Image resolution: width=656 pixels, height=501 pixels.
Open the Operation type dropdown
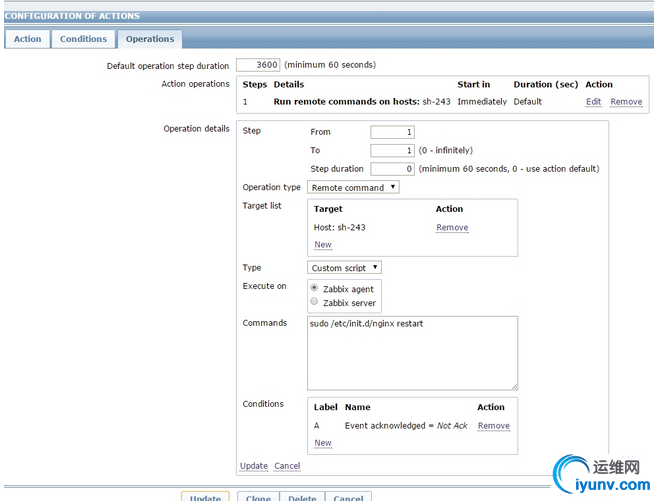(x=353, y=187)
